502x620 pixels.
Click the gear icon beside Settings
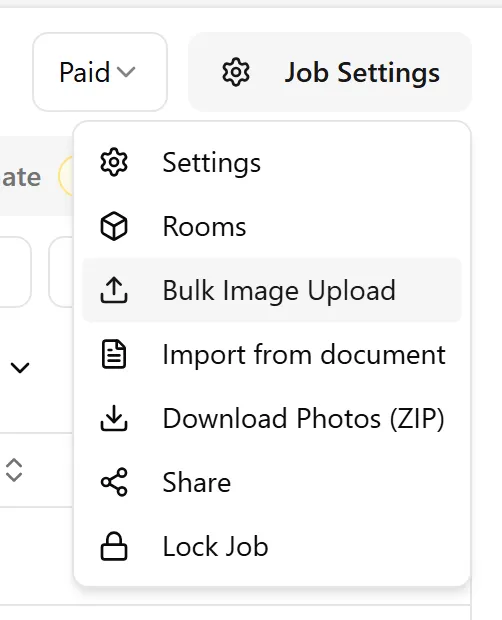tap(114, 162)
